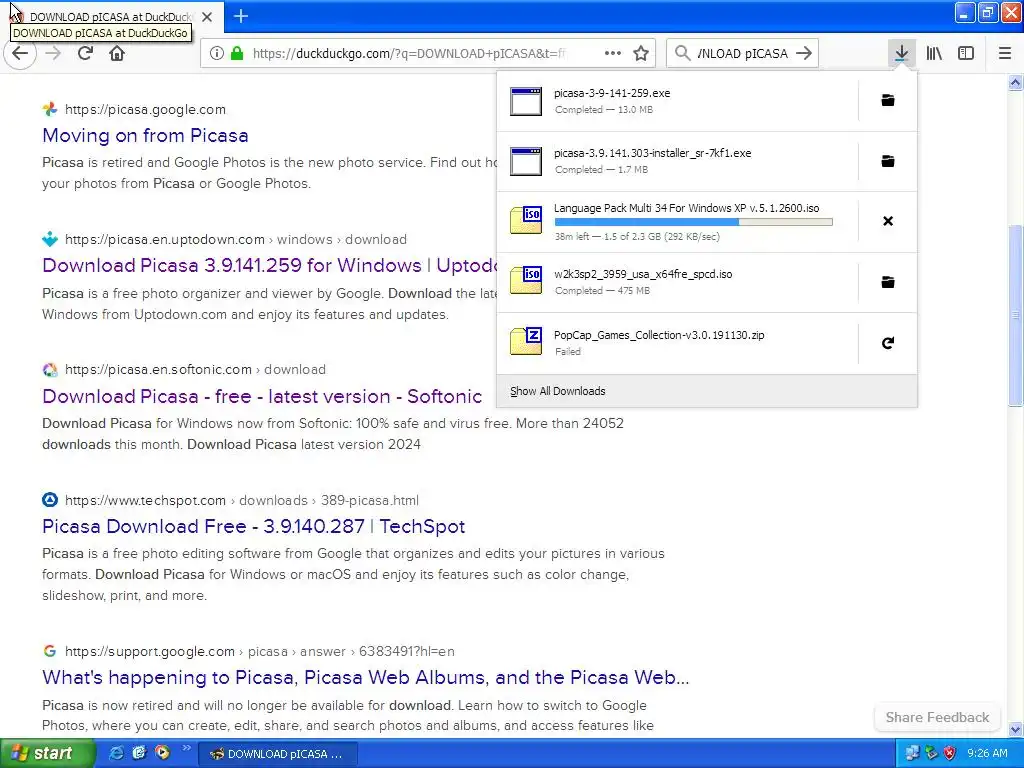Viewport: 1024px width, 768px height.
Task: Select the DOWNLOAD pICASA at DuckDuckGo tab
Action: (112, 17)
